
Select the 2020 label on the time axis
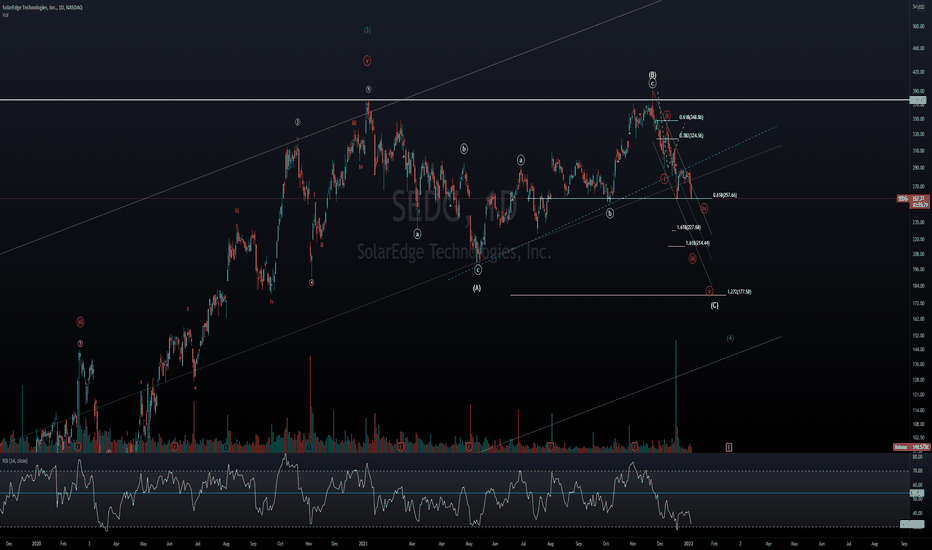click(x=36, y=543)
